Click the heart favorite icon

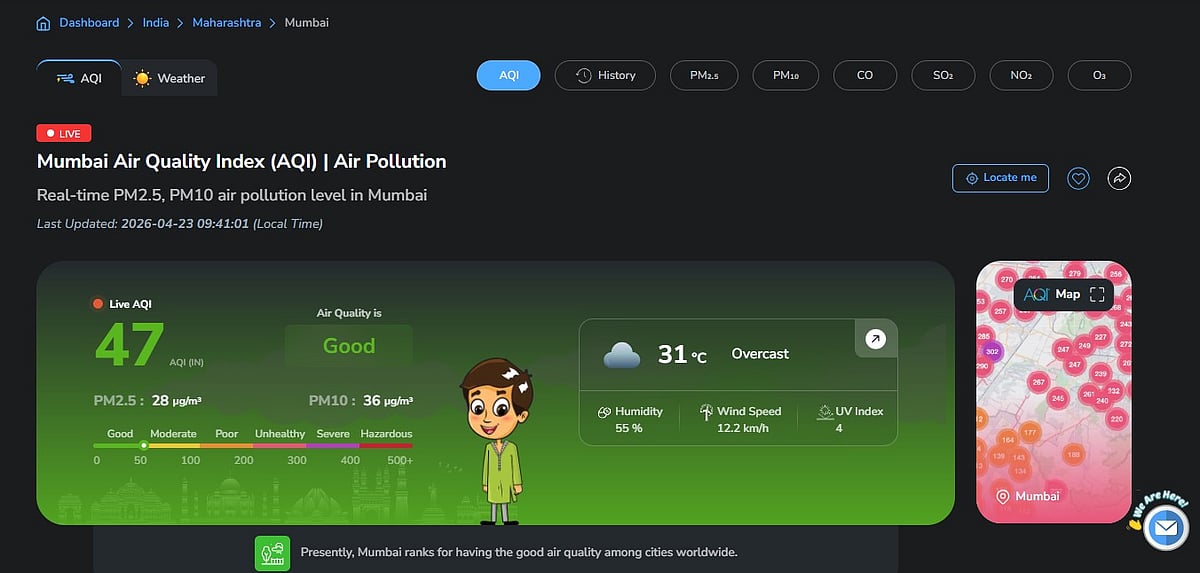(1078, 178)
